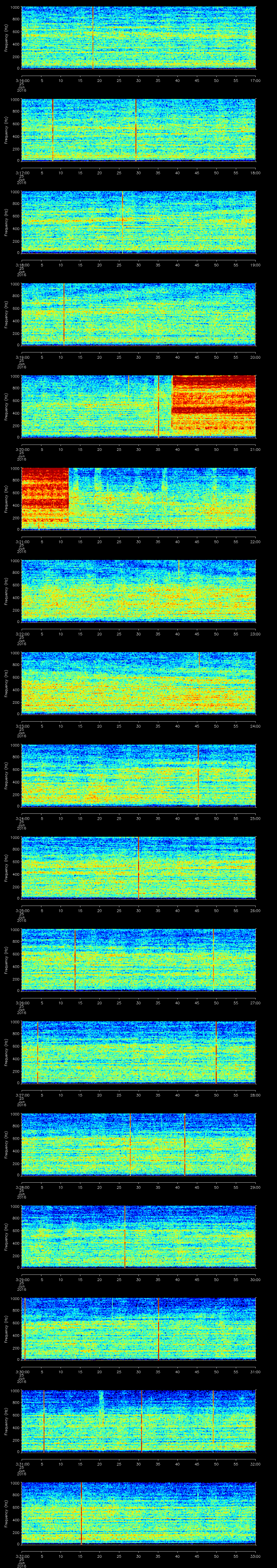
Task: Click the 25:00 end time label
Action: coord(255,818)
